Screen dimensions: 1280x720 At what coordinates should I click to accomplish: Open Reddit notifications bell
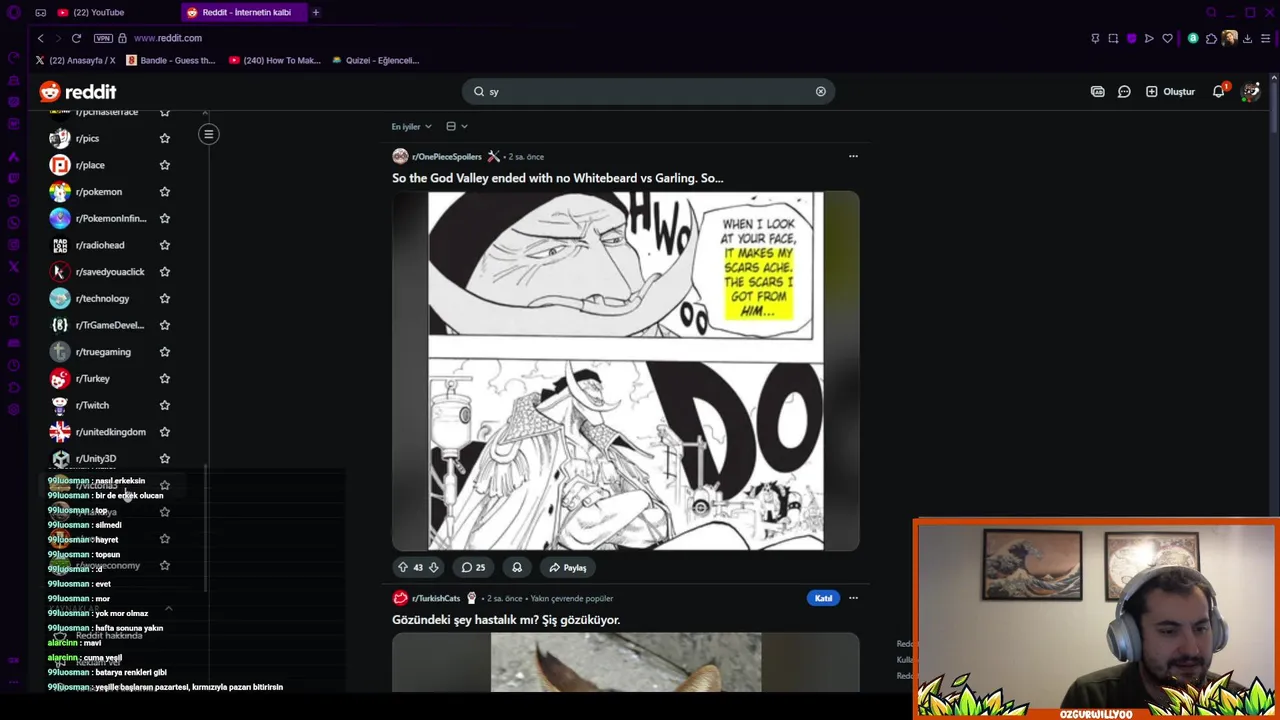tap(1219, 91)
